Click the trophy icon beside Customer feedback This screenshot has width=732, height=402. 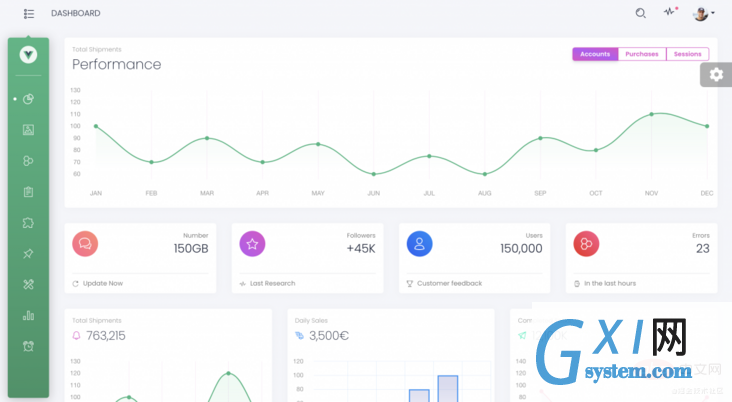point(409,283)
